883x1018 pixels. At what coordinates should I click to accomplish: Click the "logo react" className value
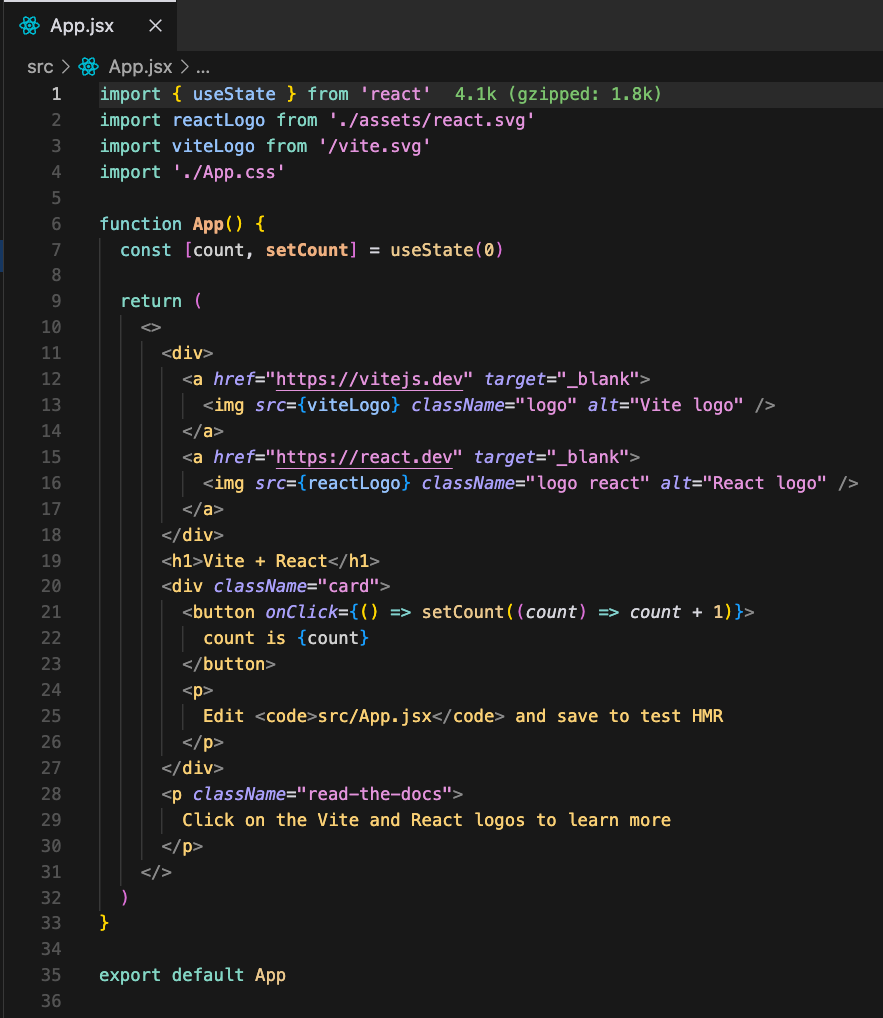pyautogui.click(x=588, y=483)
